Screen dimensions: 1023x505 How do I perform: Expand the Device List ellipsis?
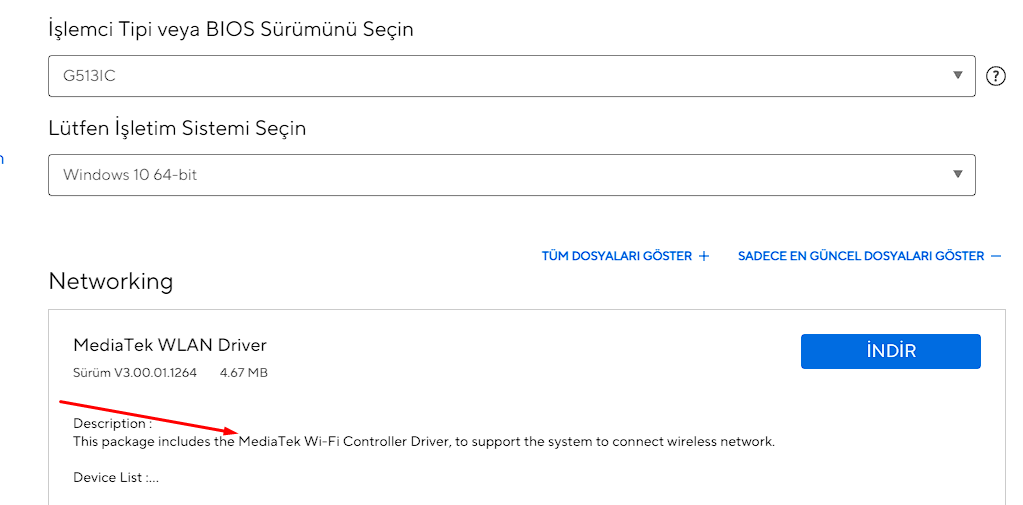[x=153, y=478]
